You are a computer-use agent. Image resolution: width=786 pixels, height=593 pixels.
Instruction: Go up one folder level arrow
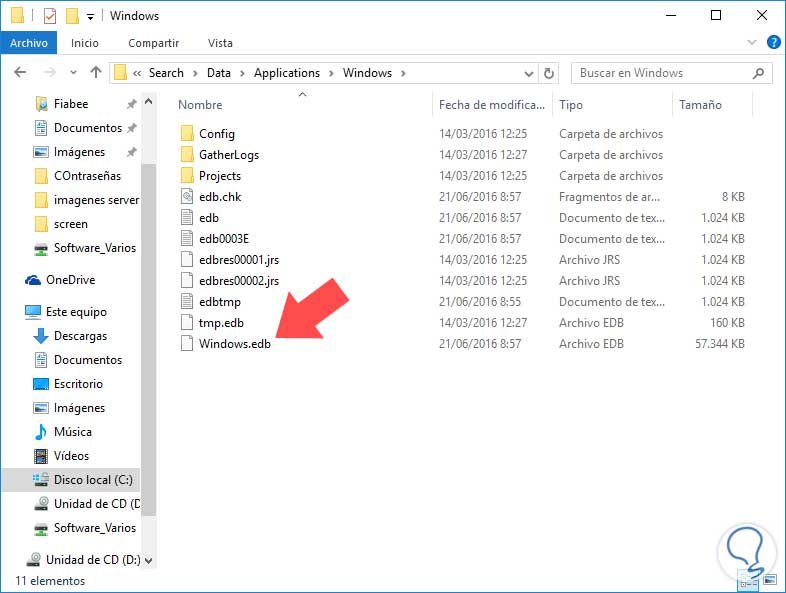coord(96,73)
